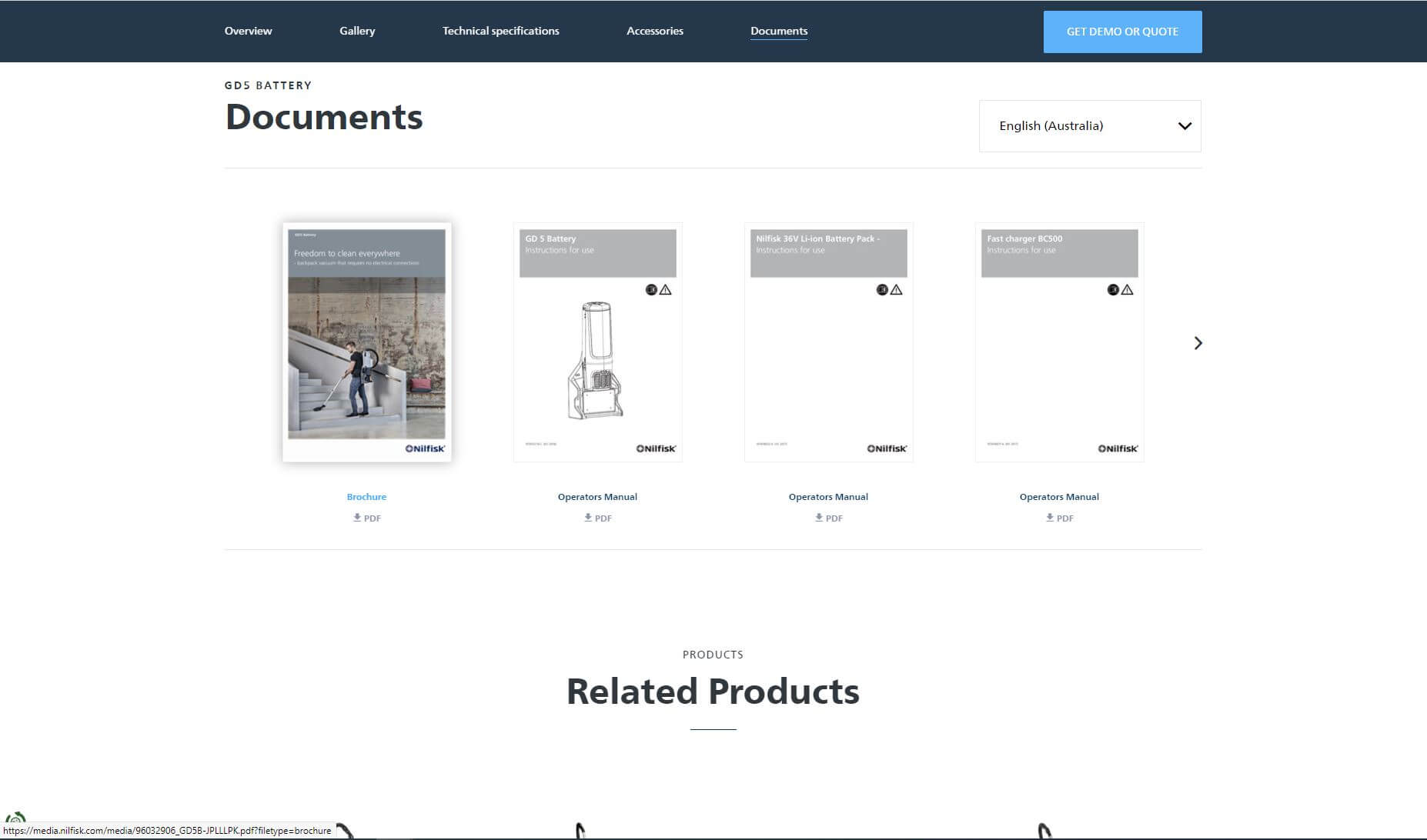Download Li-ion Battery Pack manual PDF
This screenshot has height=840, width=1427.
pos(828,518)
